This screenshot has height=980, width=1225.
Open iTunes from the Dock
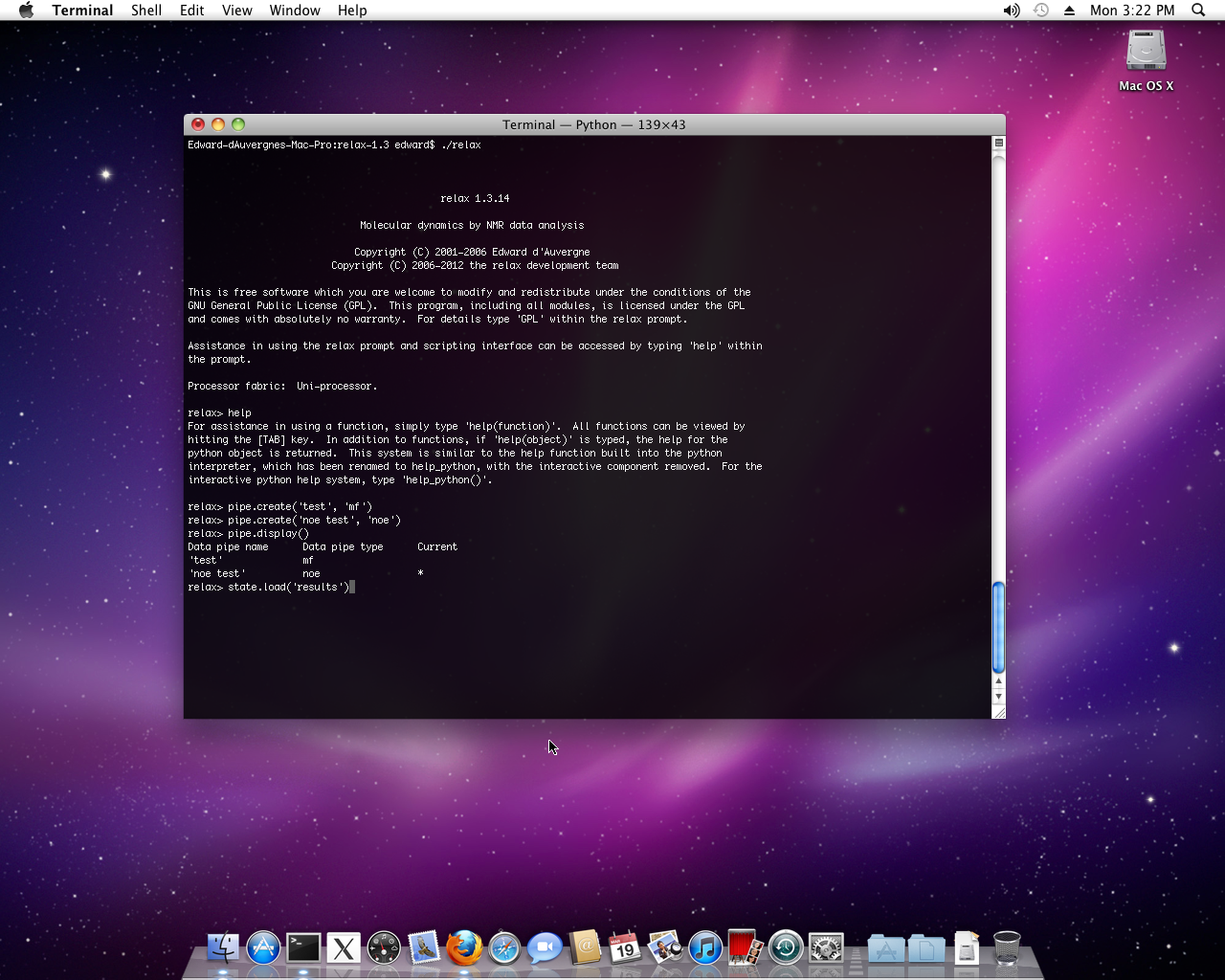pyautogui.click(x=705, y=948)
